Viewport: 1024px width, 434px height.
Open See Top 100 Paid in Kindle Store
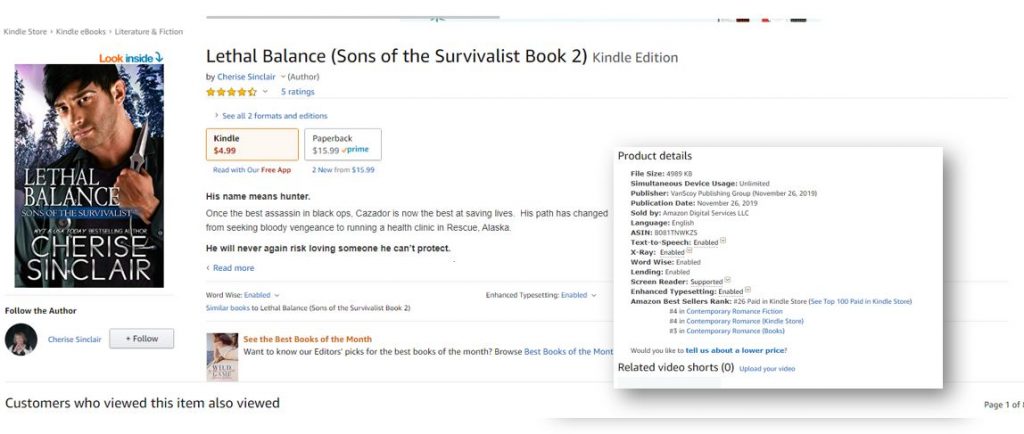pyautogui.click(x=860, y=301)
